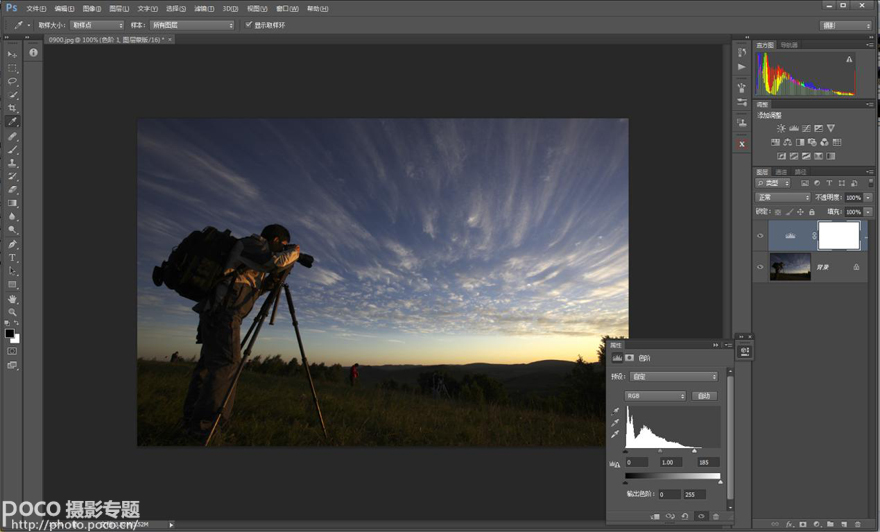The width and height of the screenshot is (880, 532).
Task: Open the layer blend mode dropdown
Action: click(x=783, y=197)
